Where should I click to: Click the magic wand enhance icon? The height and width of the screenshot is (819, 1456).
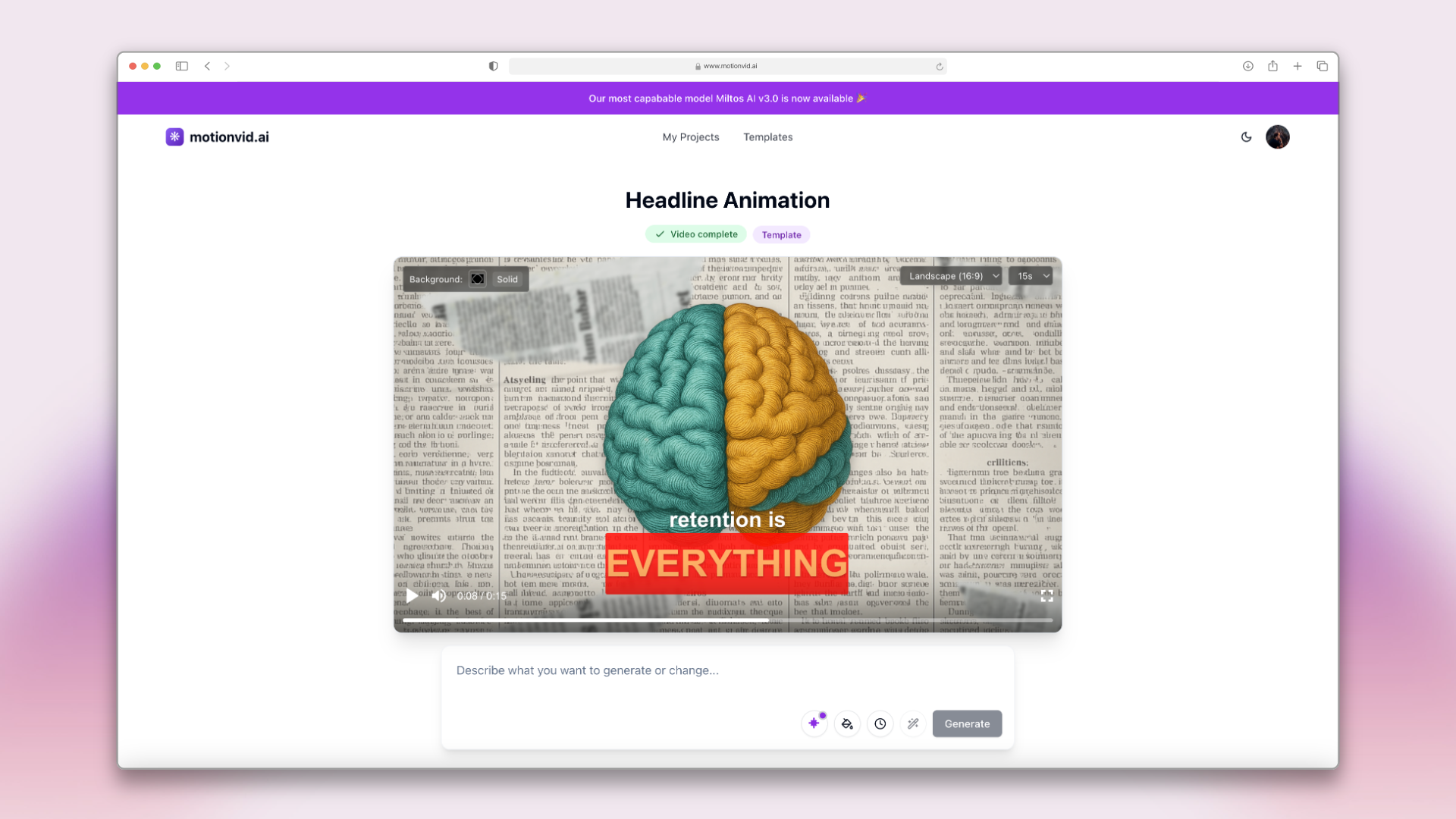[x=913, y=723]
